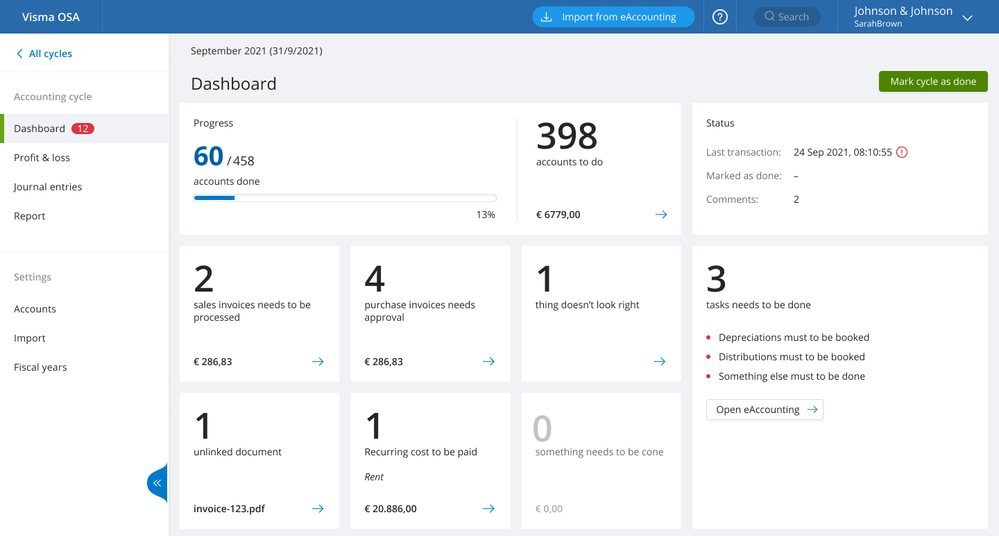Image resolution: width=999 pixels, height=536 pixels.
Task: Open Fiscal years settings
Action: [x=40, y=367]
